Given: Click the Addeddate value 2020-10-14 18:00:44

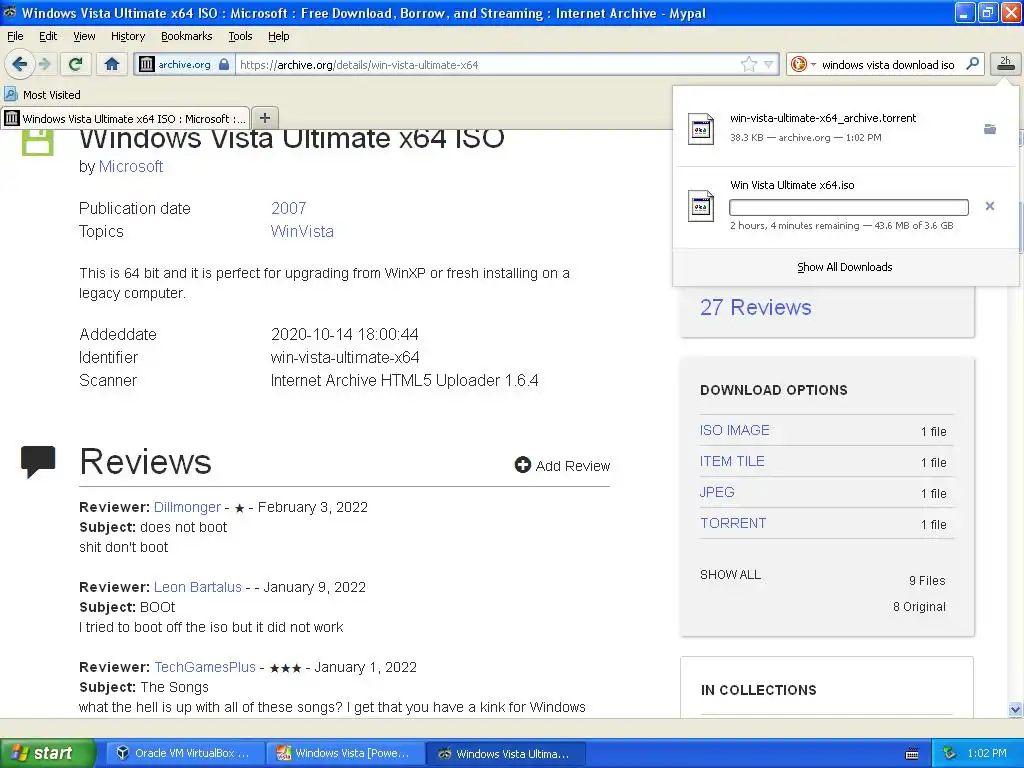Looking at the screenshot, I should (344, 334).
